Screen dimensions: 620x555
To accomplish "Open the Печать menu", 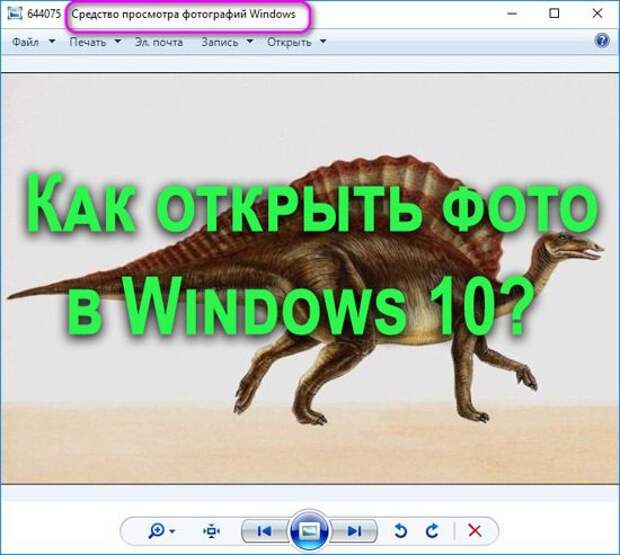I will pyautogui.click(x=88, y=42).
